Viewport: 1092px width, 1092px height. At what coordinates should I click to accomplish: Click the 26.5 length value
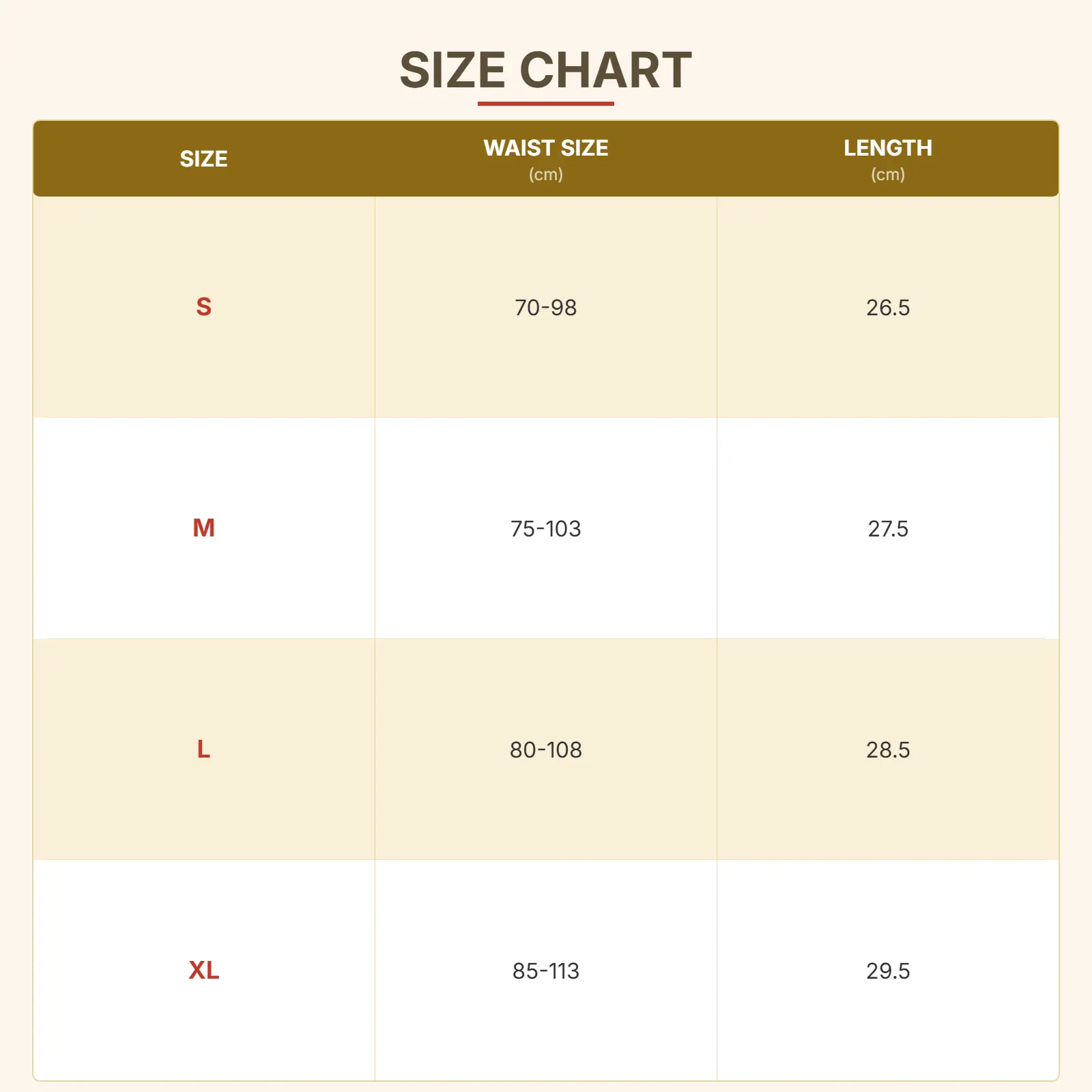[887, 308]
